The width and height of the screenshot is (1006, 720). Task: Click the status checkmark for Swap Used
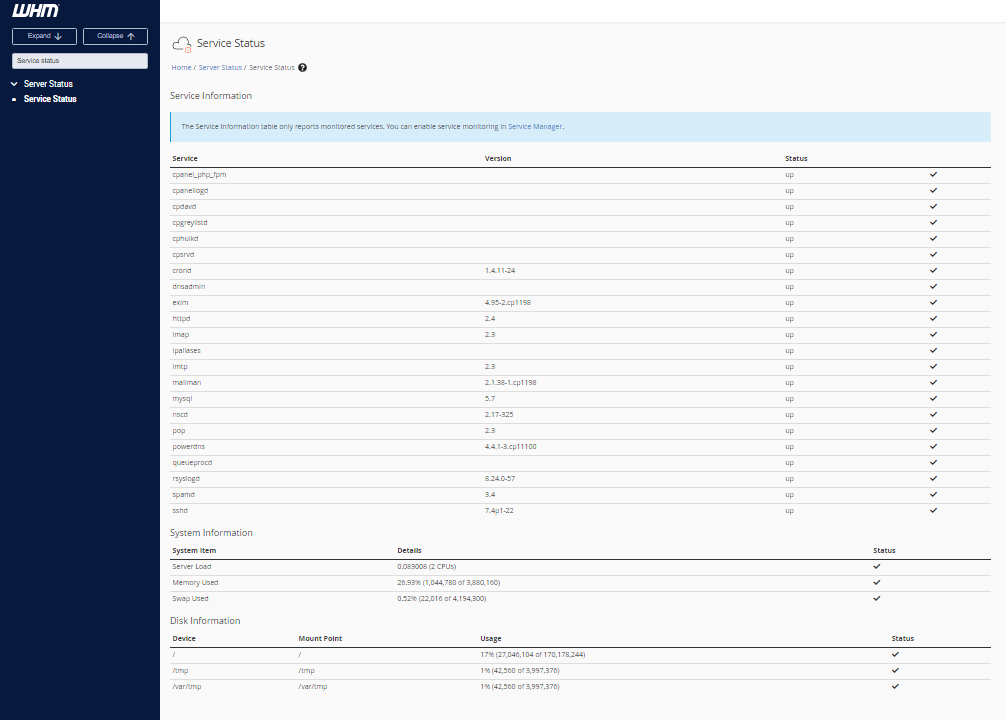877,598
